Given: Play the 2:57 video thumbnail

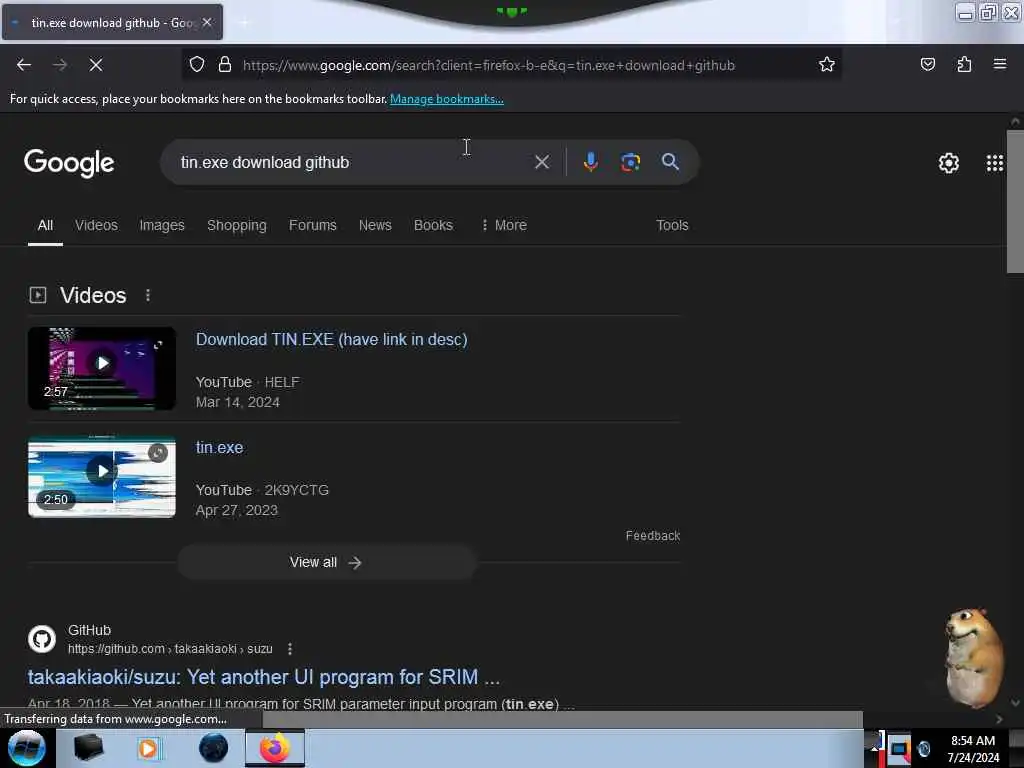Looking at the screenshot, I should (102, 368).
